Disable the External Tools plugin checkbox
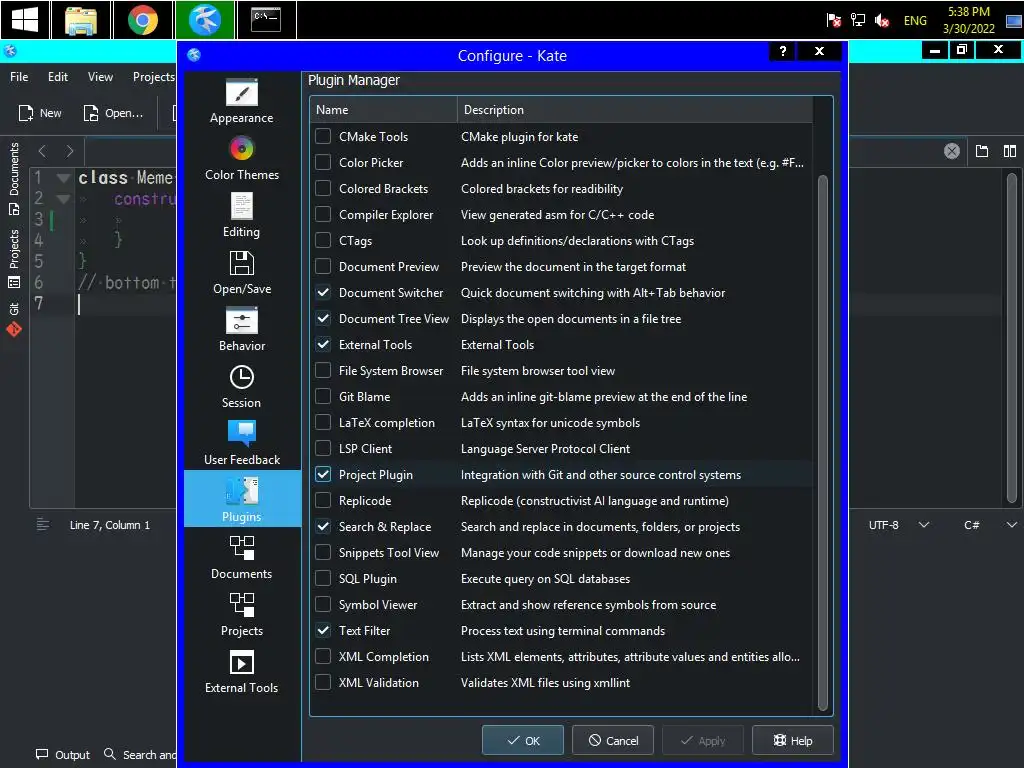Image resolution: width=1024 pixels, height=768 pixels. pos(323,345)
